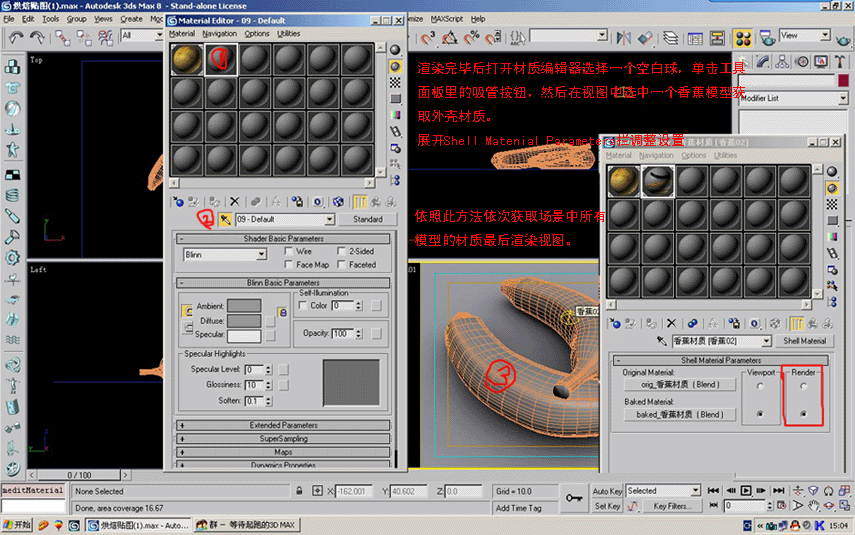Image resolution: width=855 pixels, height=535 pixels.
Task: Open the Selected key filter dropdown
Action: (695, 490)
